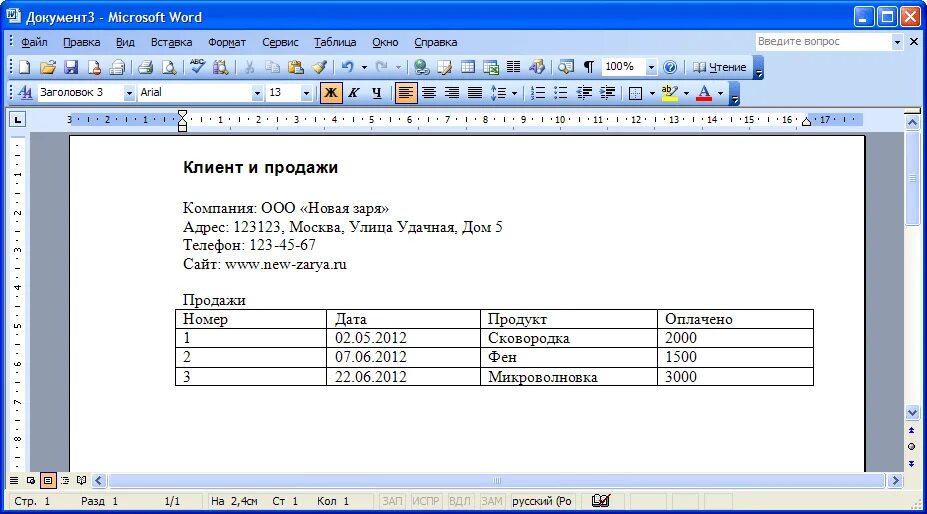Toggle Italic (К) formatting
Image resolution: width=927 pixels, height=514 pixels.
(x=354, y=93)
